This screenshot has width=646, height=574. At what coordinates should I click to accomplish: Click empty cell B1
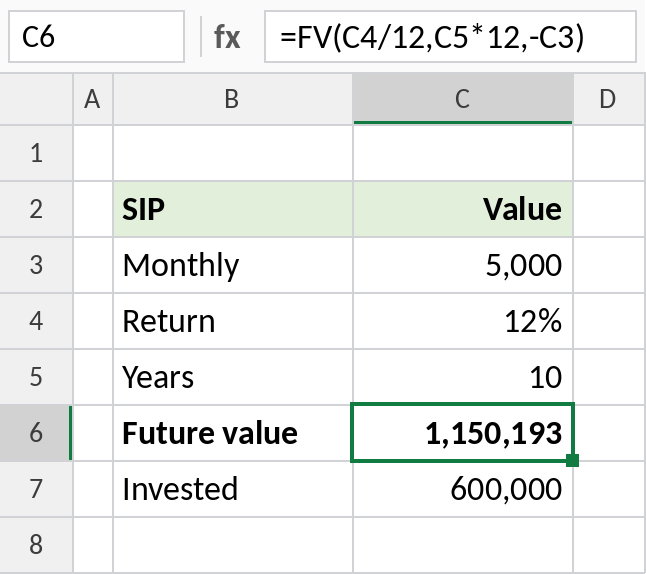click(x=233, y=153)
